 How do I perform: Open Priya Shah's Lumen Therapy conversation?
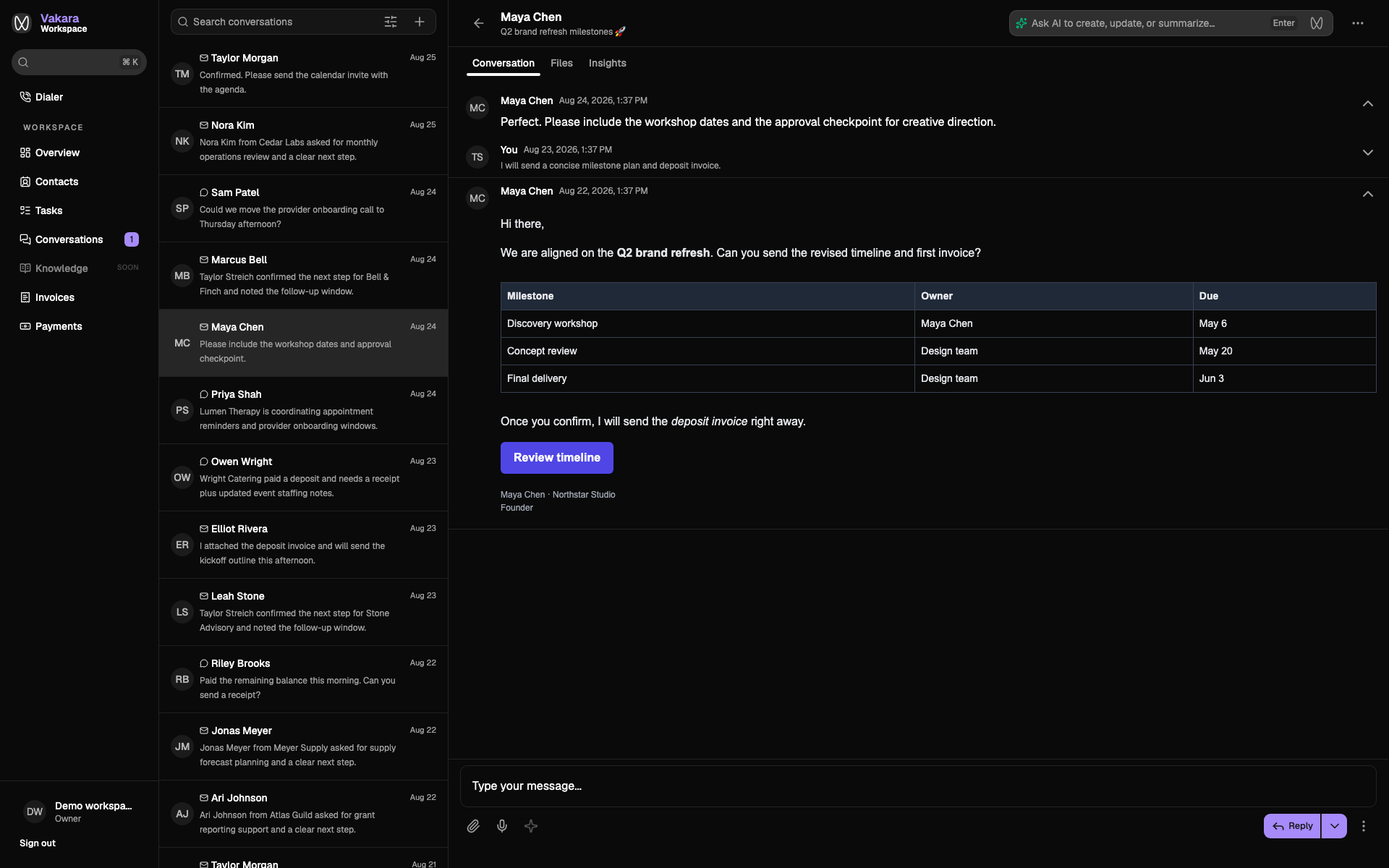[x=304, y=410]
